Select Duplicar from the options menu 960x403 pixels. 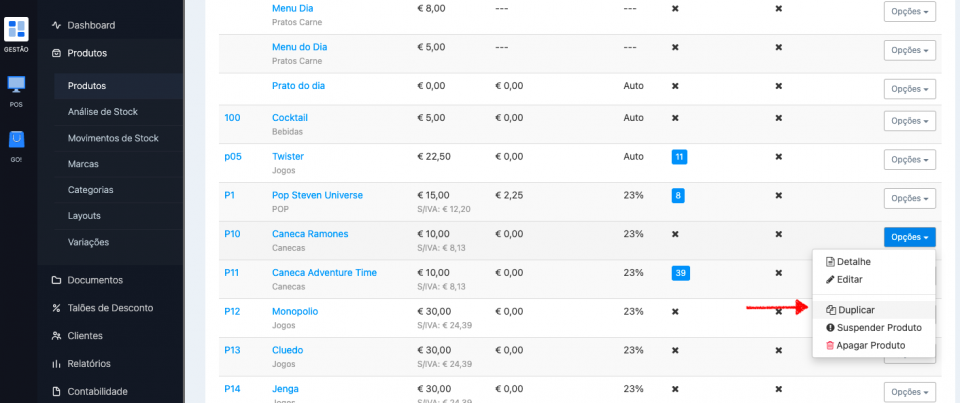(x=856, y=310)
